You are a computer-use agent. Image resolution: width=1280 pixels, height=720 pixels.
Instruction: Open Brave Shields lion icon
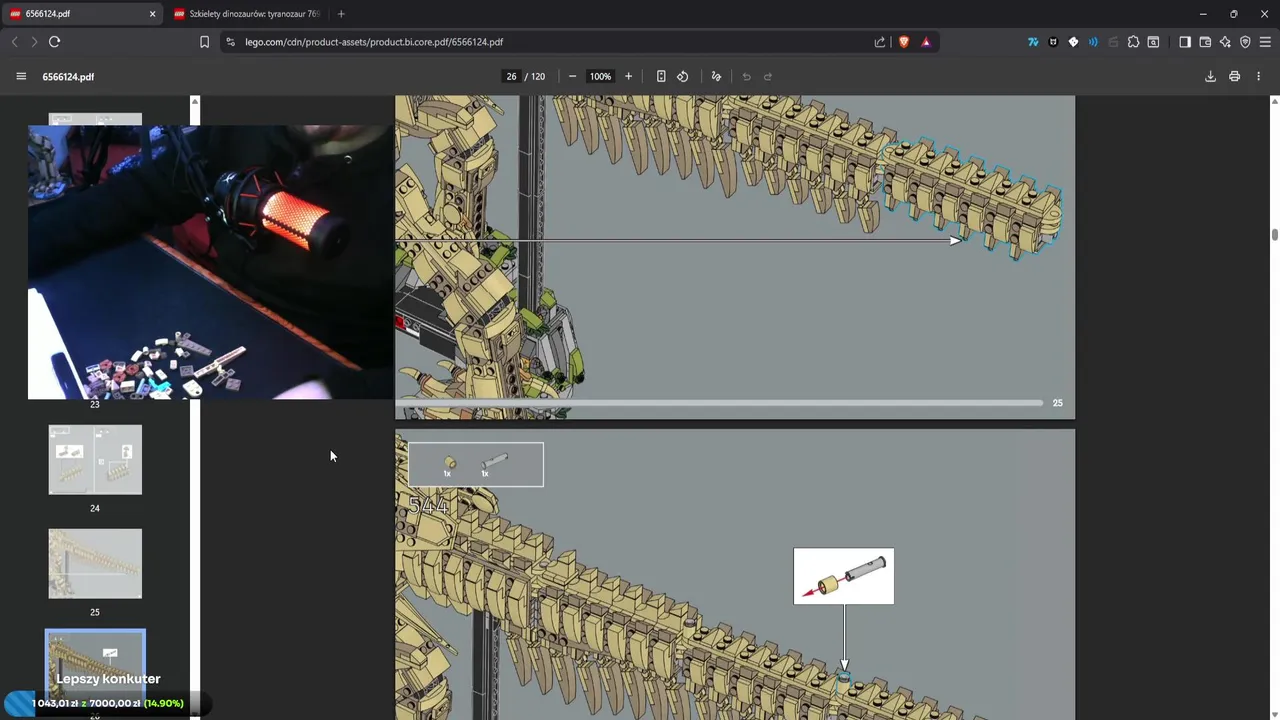click(x=904, y=42)
